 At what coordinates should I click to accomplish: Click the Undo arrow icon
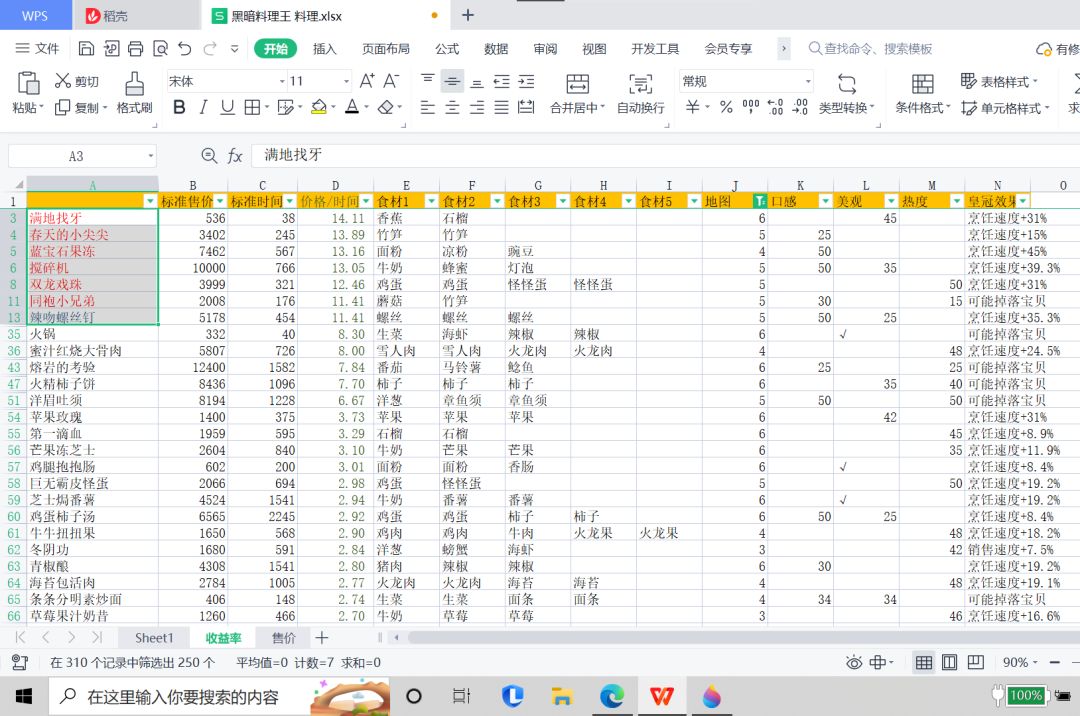coord(185,48)
